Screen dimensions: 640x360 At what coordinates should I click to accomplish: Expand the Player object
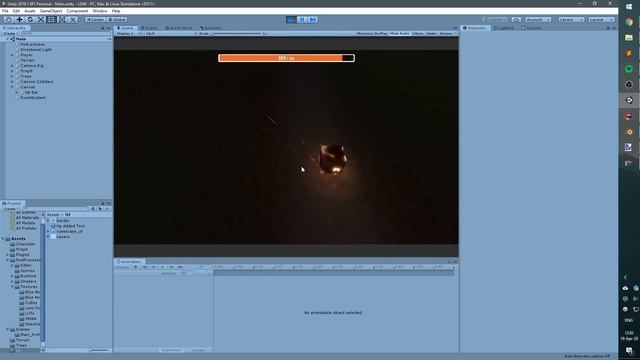tap(12, 55)
